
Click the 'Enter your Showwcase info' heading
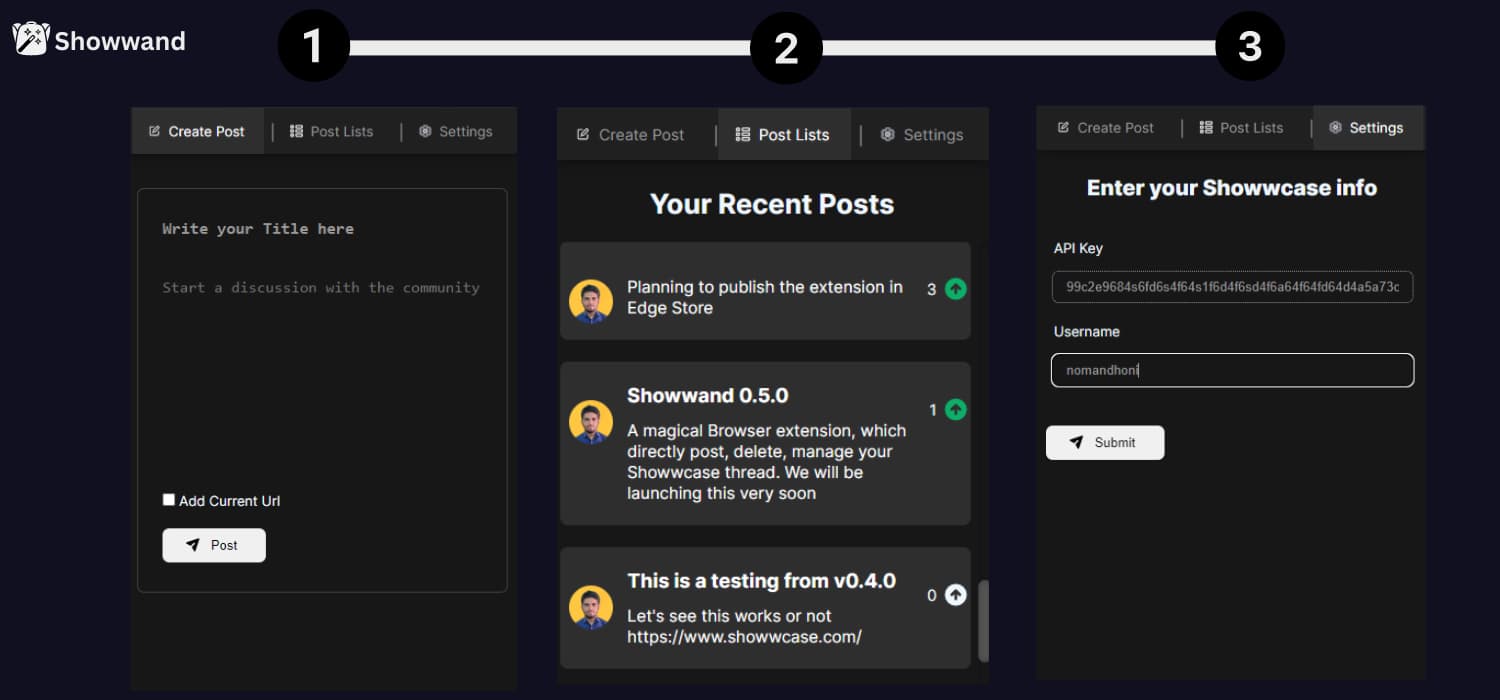1232,188
